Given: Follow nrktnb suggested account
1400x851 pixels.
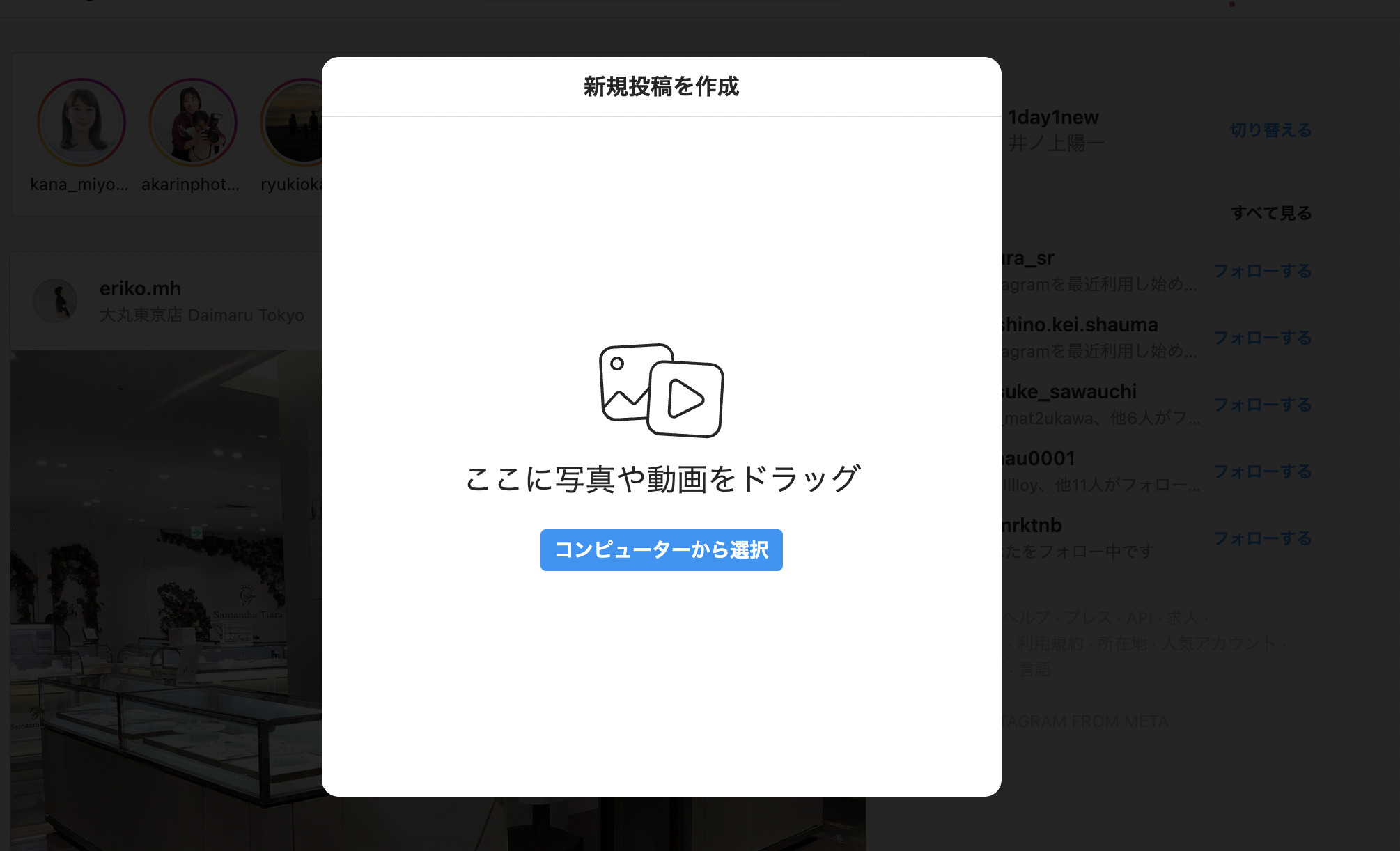Looking at the screenshot, I should pos(1262,538).
